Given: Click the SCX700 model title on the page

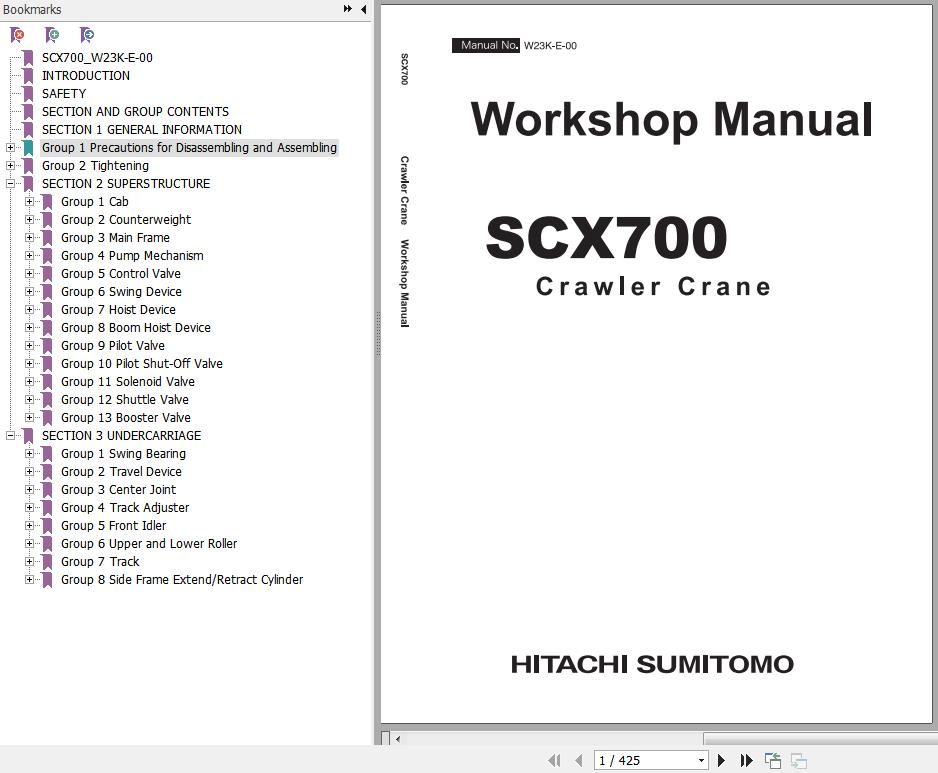Looking at the screenshot, I should 606,237.
